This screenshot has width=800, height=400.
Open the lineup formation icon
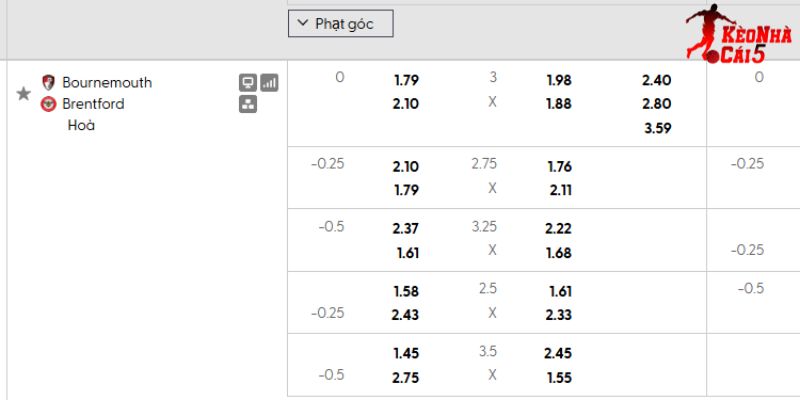tap(248, 104)
